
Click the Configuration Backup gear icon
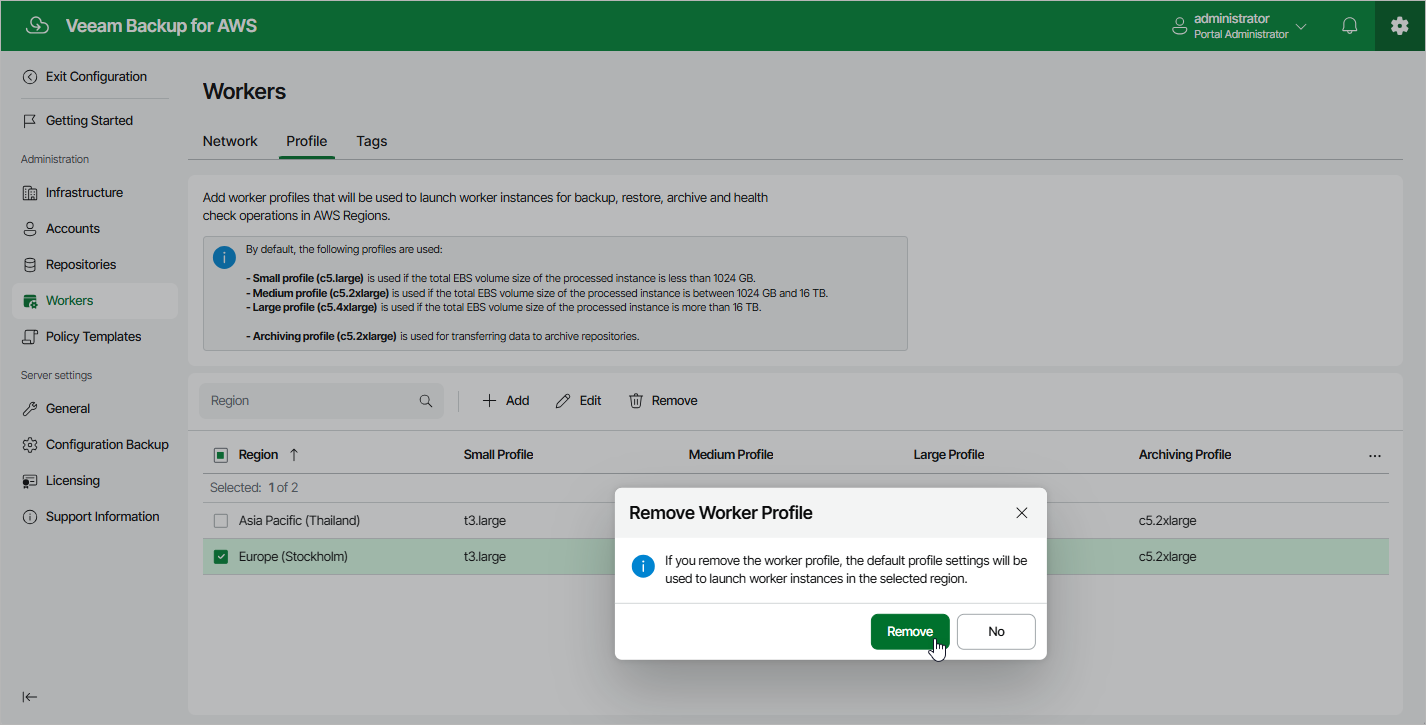click(x=30, y=445)
